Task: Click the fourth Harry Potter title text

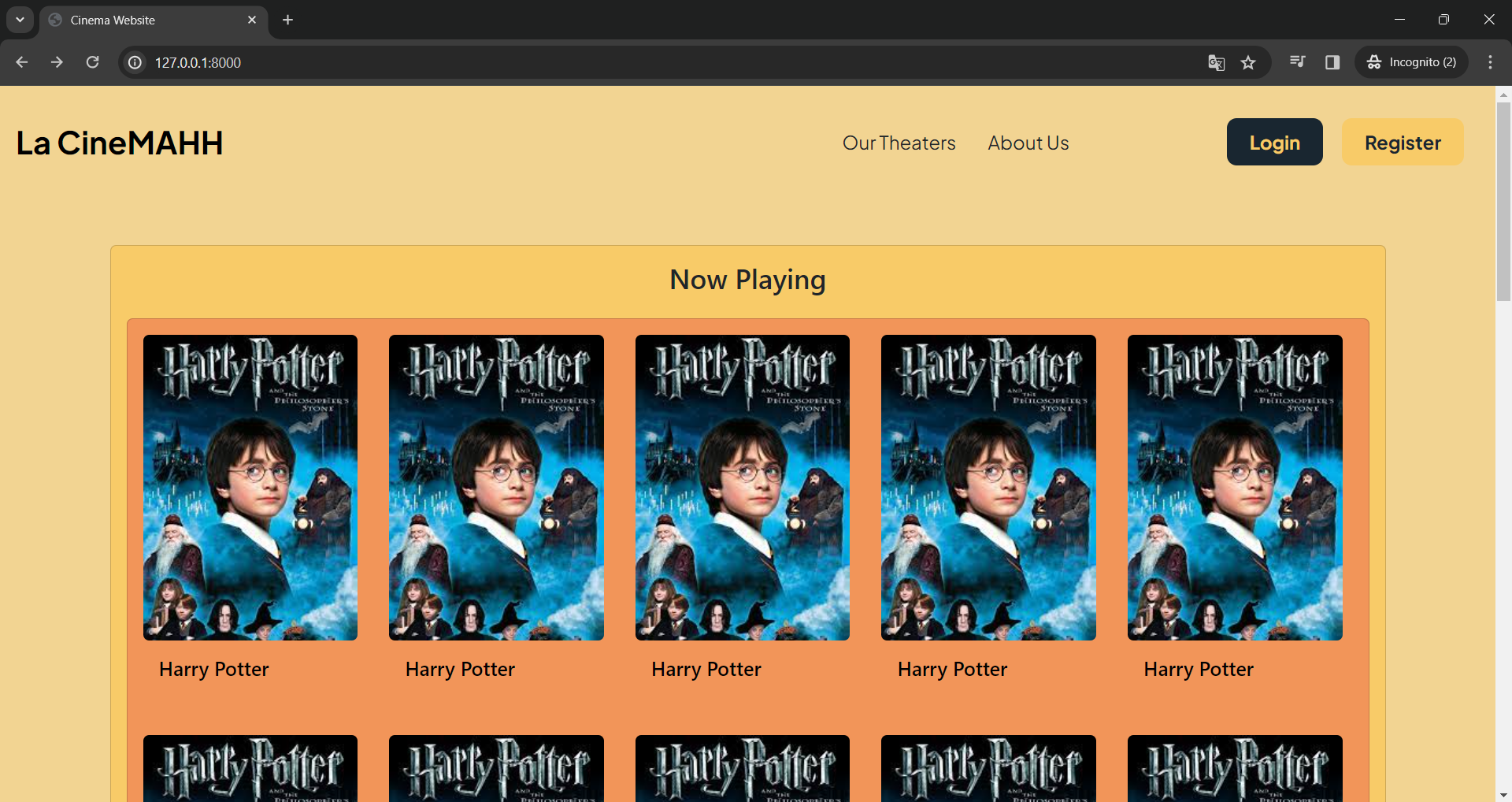Action: click(952, 670)
